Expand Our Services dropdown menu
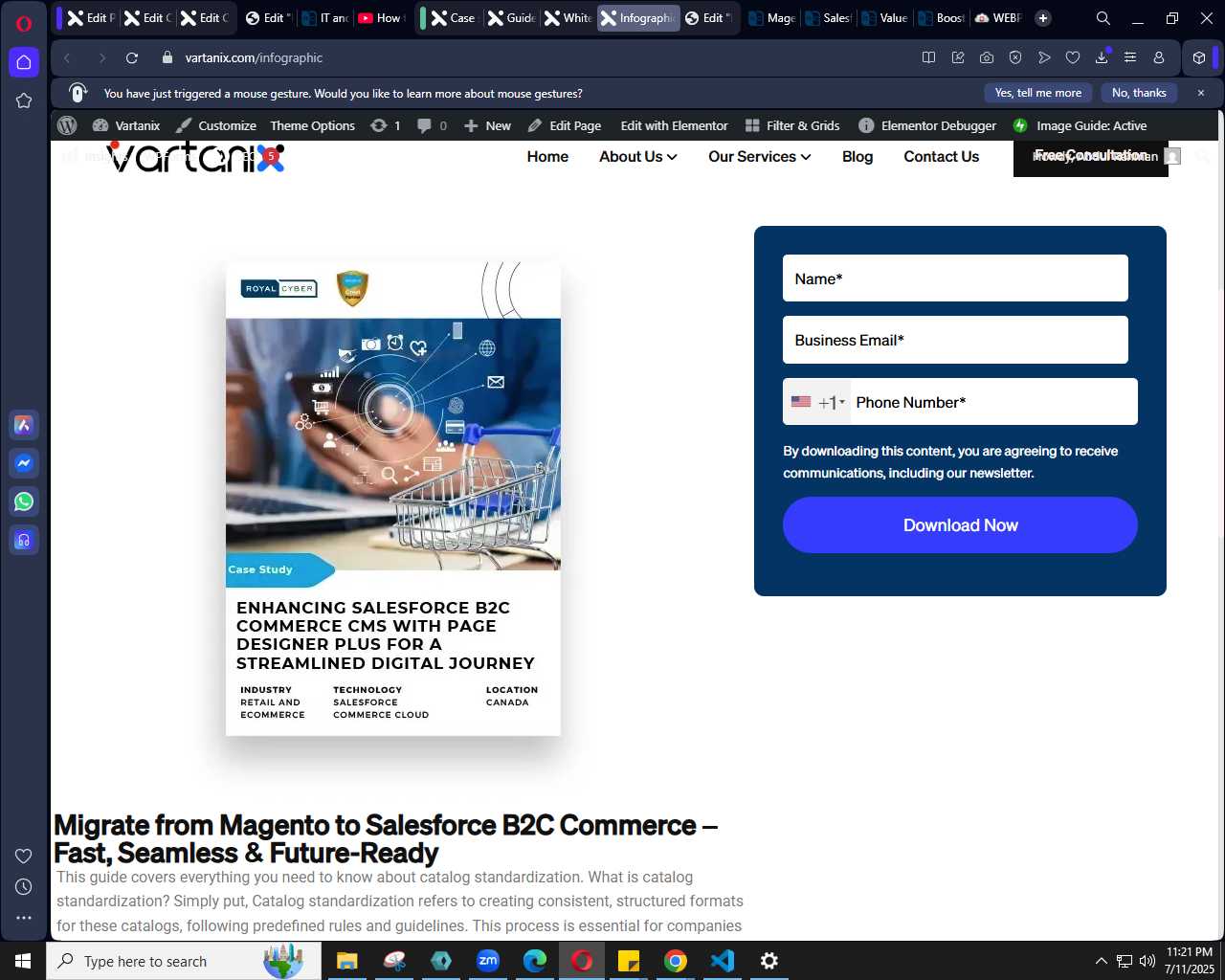 point(759,157)
